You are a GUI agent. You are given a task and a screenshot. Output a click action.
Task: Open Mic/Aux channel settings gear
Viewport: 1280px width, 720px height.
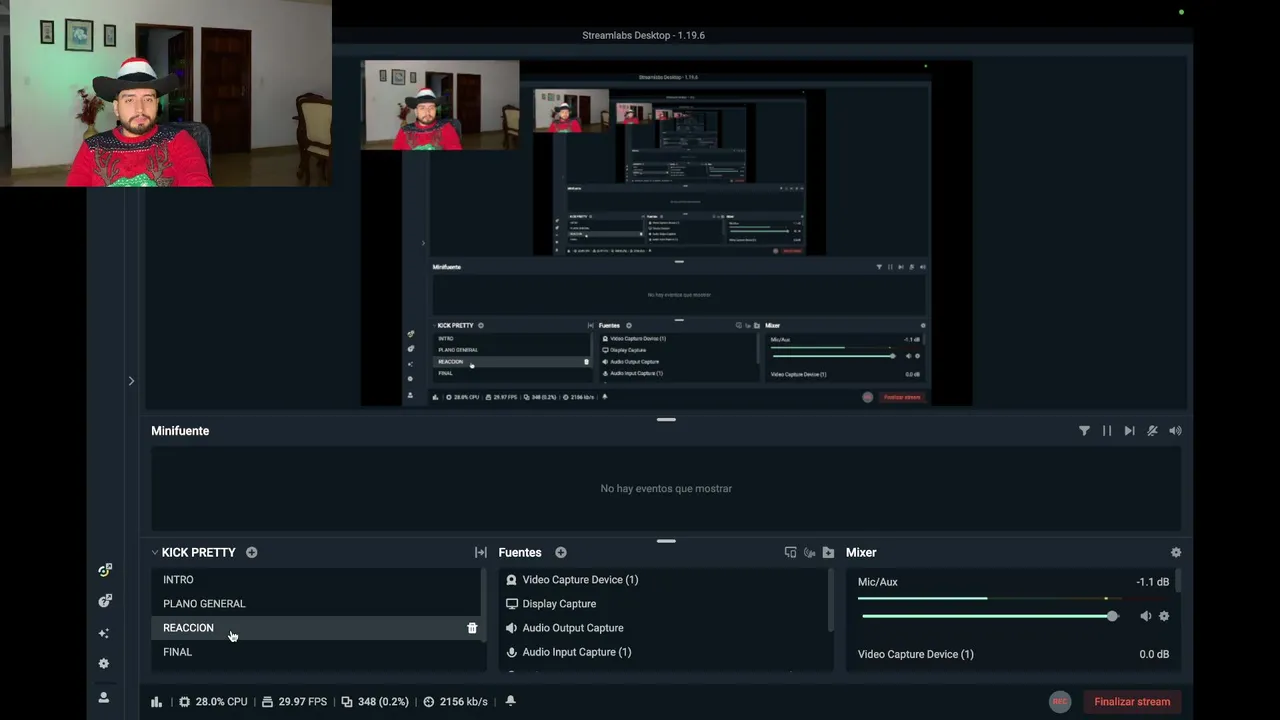[x=1164, y=616]
